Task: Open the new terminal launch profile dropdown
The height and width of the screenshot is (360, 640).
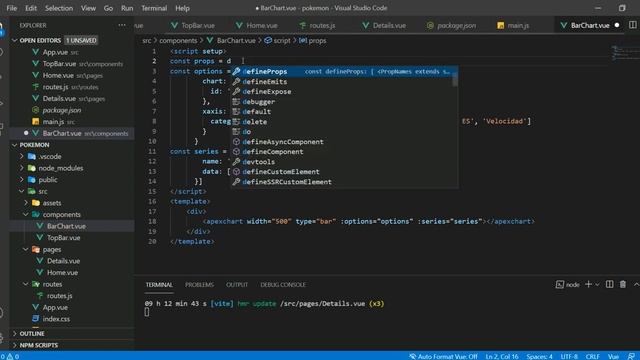Action: [x=597, y=284]
